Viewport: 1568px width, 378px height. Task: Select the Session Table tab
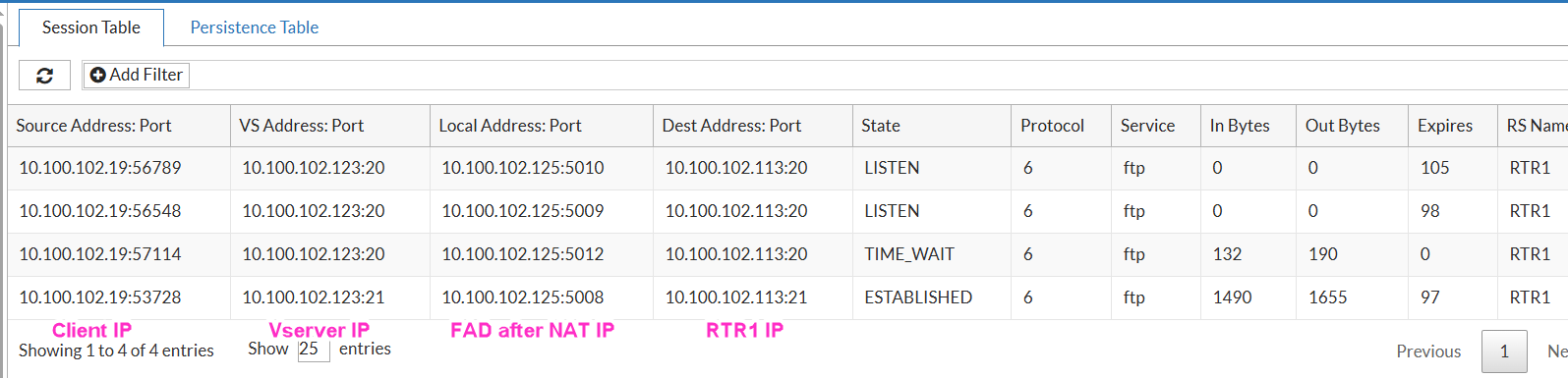(91, 27)
